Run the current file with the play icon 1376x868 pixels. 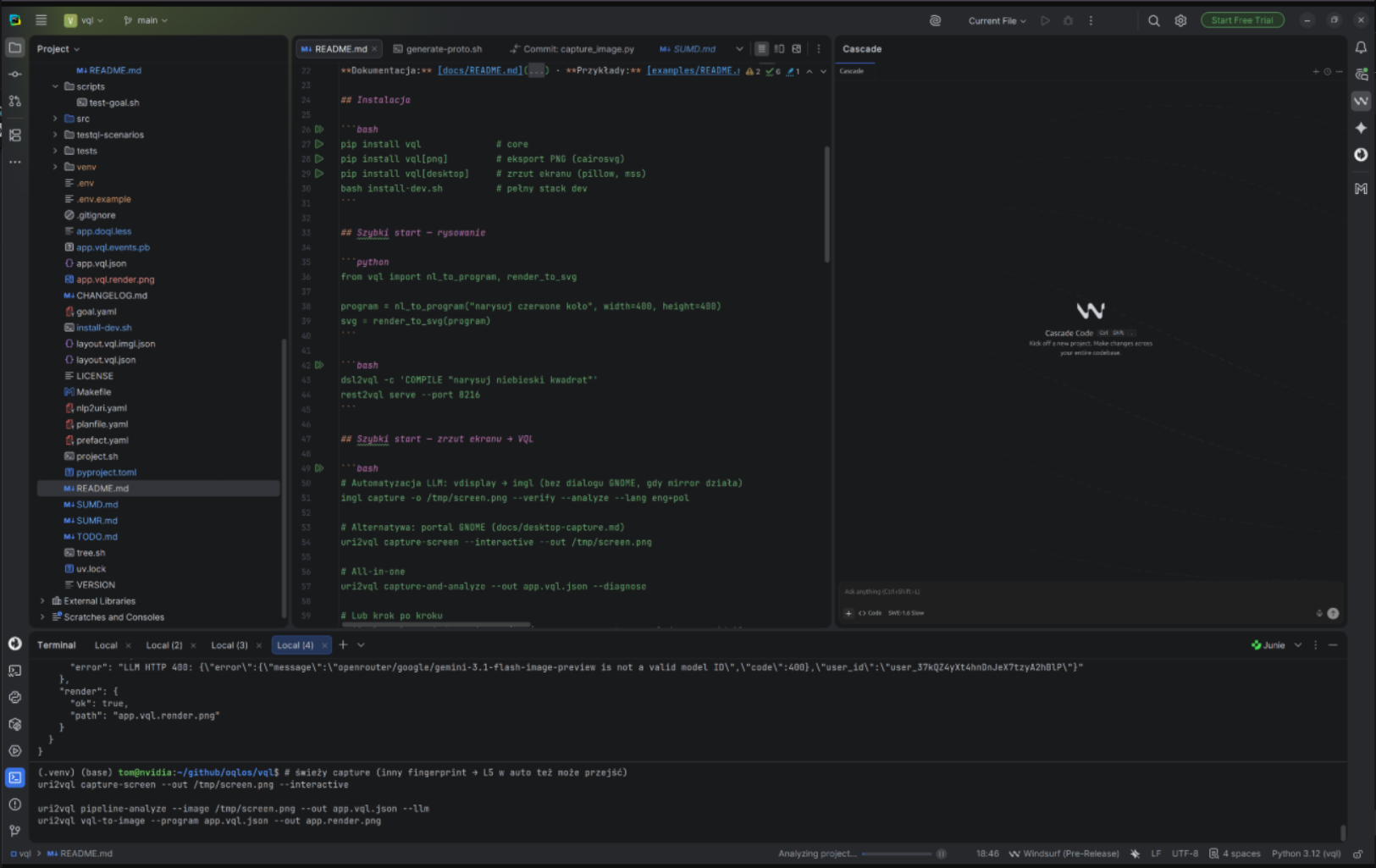coord(1046,20)
